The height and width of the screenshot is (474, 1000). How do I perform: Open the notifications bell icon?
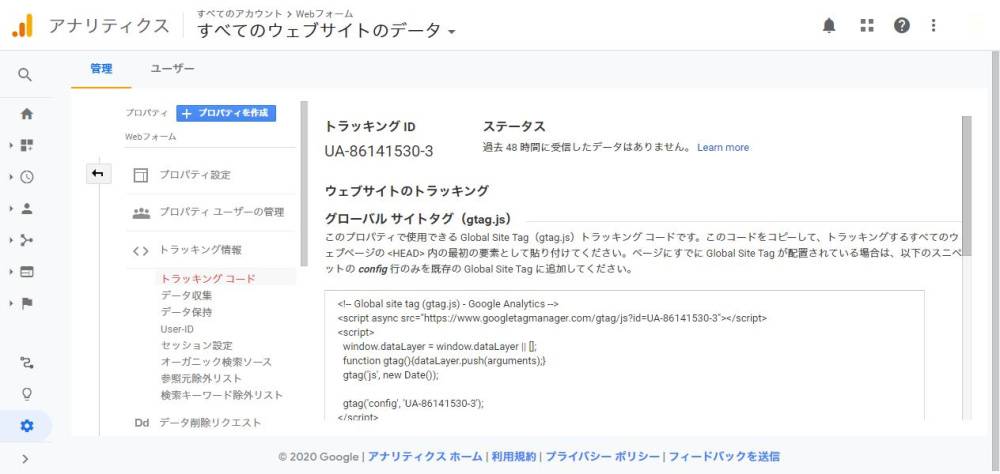(x=829, y=26)
